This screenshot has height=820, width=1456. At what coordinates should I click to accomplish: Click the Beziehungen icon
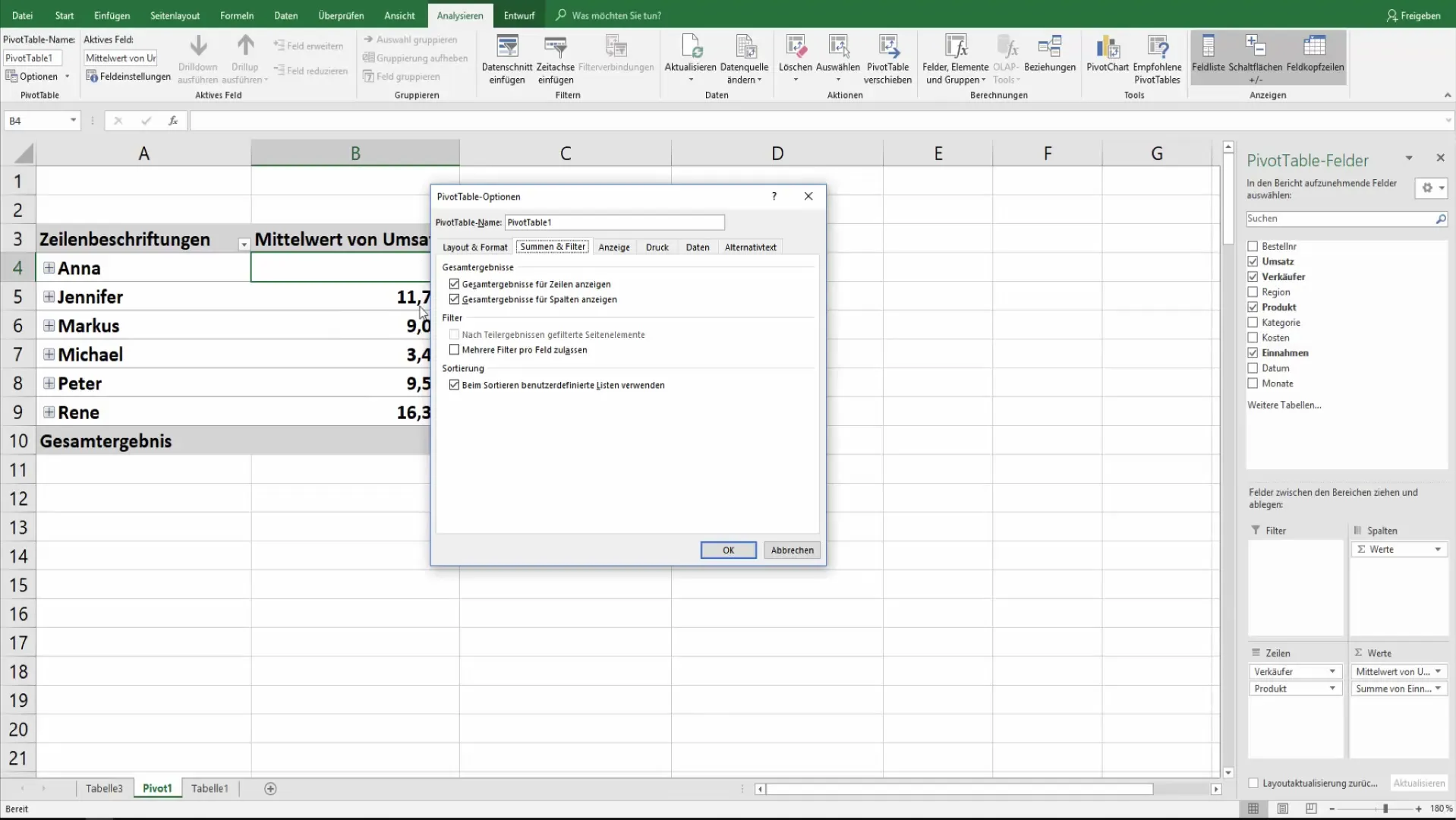coord(1050,47)
